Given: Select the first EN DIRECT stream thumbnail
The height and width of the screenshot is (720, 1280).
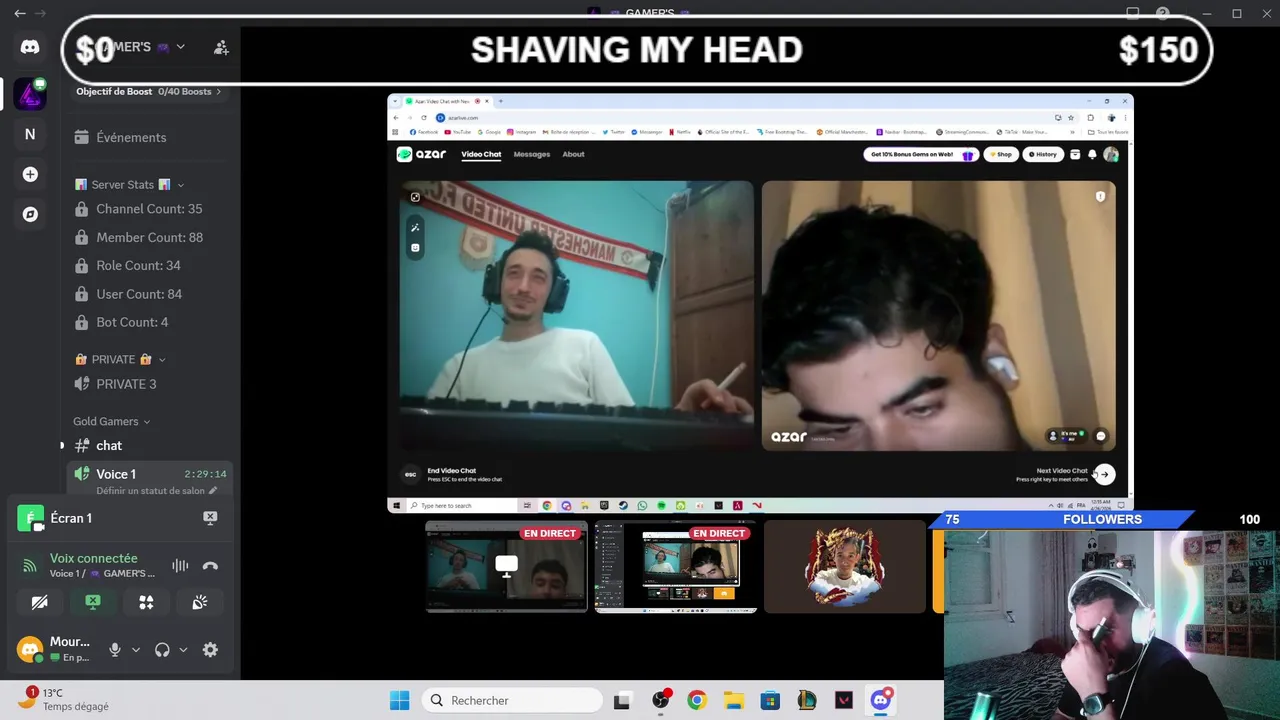Looking at the screenshot, I should pyautogui.click(x=507, y=566).
